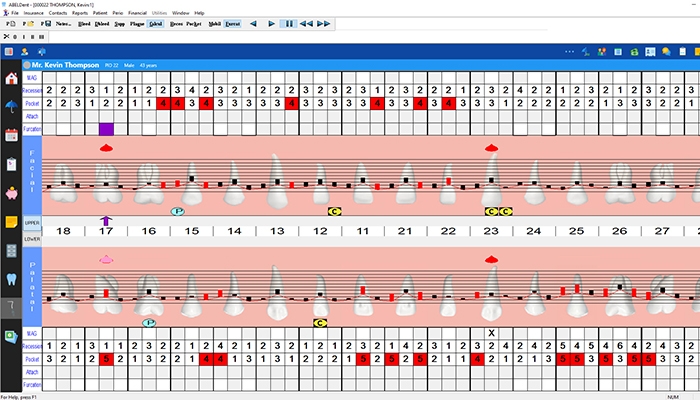This screenshot has height=400, width=700.
Task: Open the calendar scheduler sidebar icon
Action: click(x=11, y=135)
